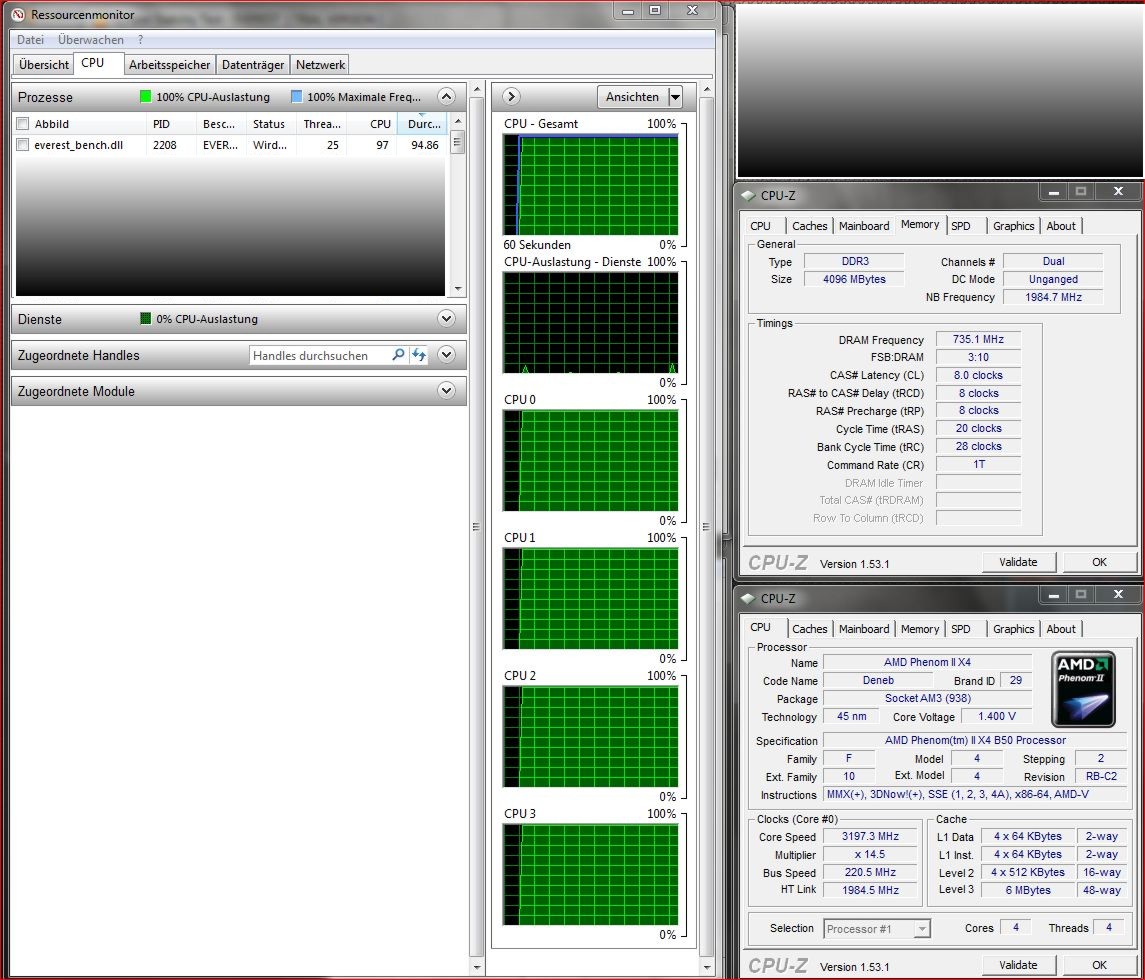Open Mainboard tab in upper CPU-Z
This screenshot has height=980, width=1145.
[864, 226]
